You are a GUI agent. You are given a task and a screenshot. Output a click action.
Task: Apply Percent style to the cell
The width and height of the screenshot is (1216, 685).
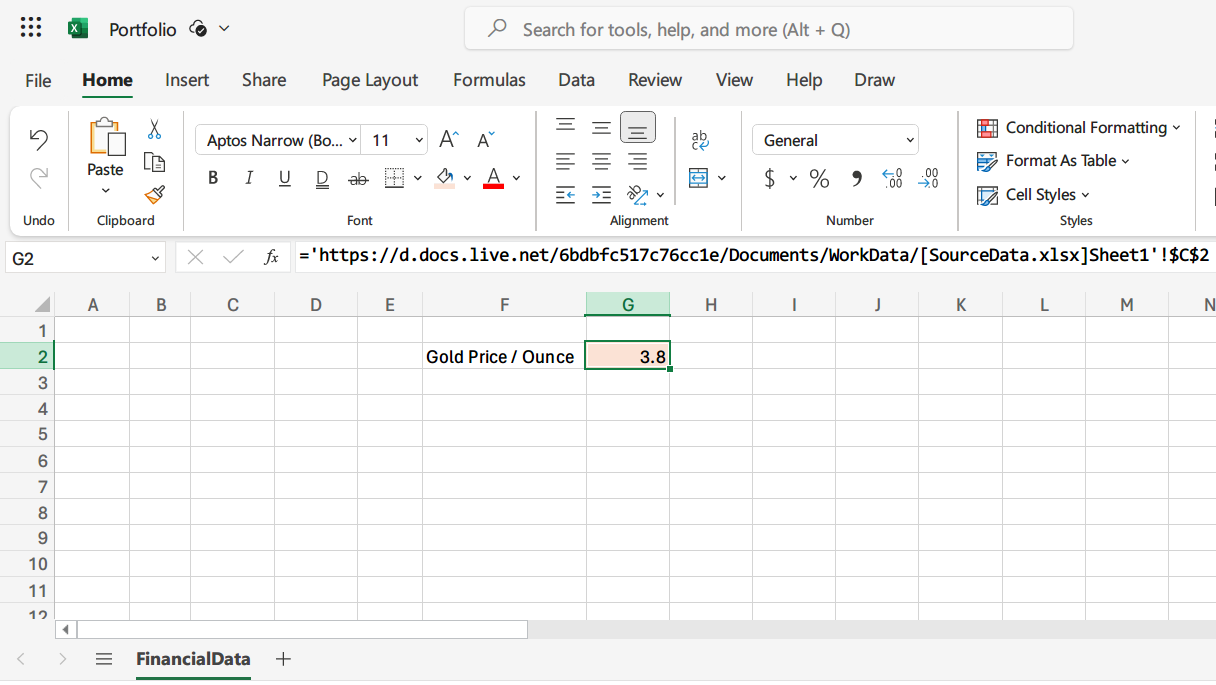[819, 178]
